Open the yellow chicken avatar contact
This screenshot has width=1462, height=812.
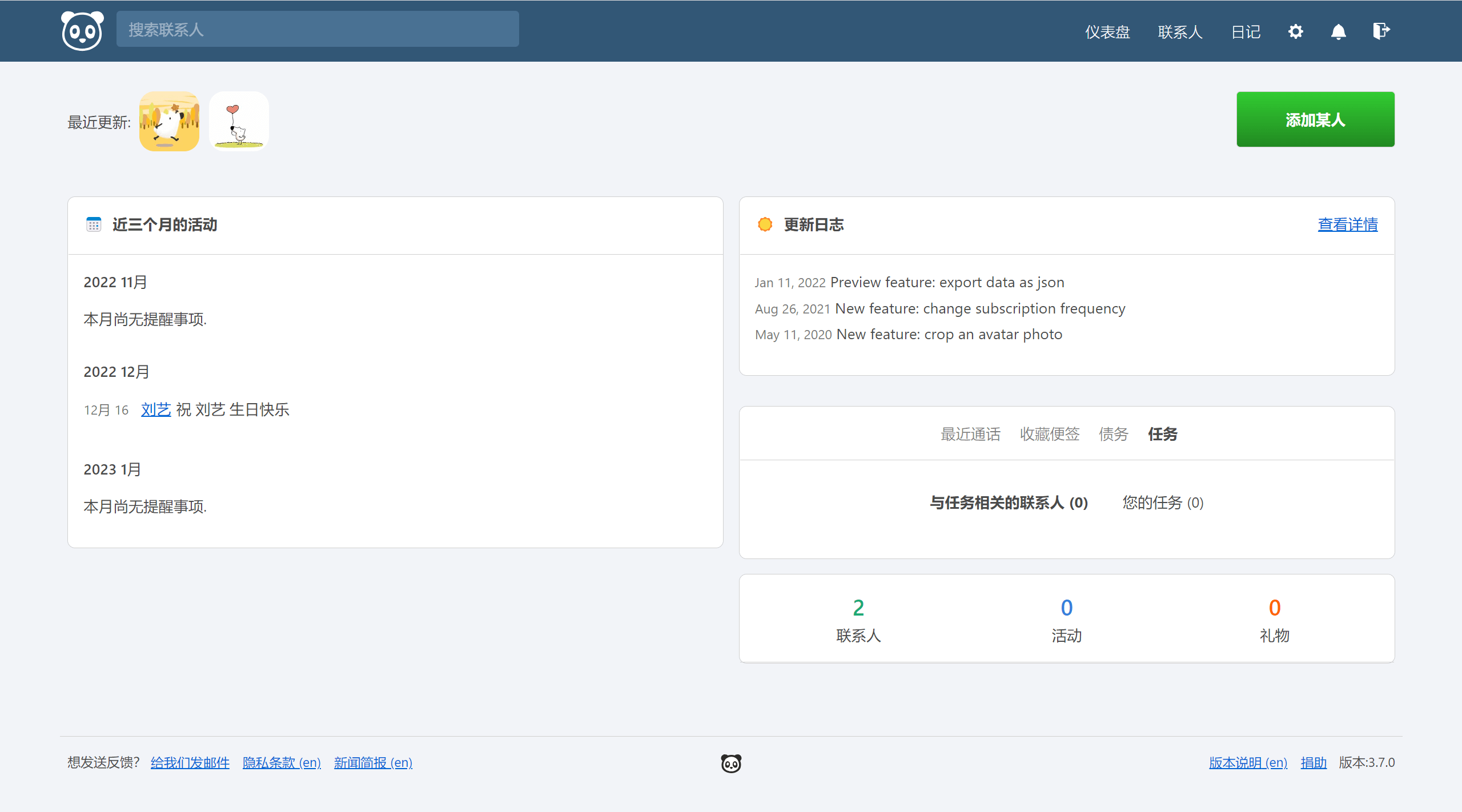click(169, 122)
